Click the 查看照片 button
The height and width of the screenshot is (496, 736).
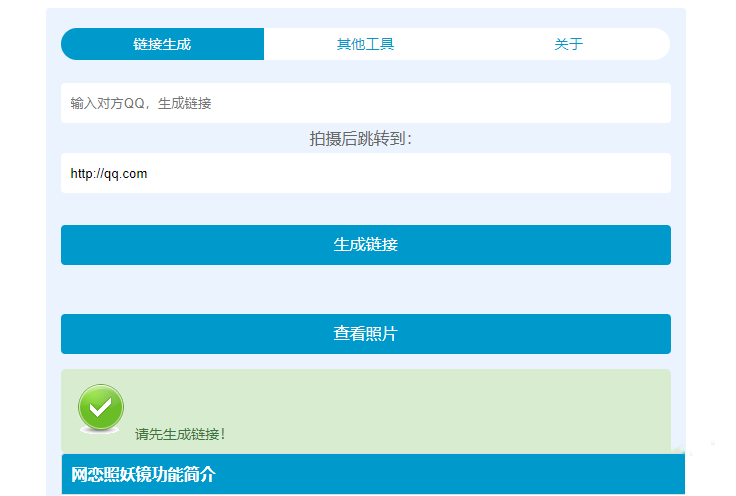coord(366,334)
